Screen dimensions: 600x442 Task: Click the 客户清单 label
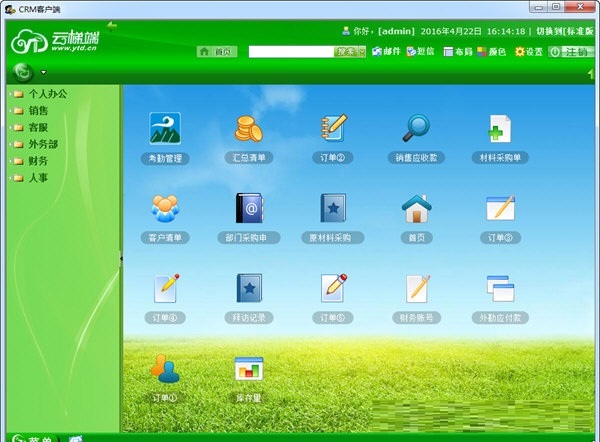tap(165, 238)
